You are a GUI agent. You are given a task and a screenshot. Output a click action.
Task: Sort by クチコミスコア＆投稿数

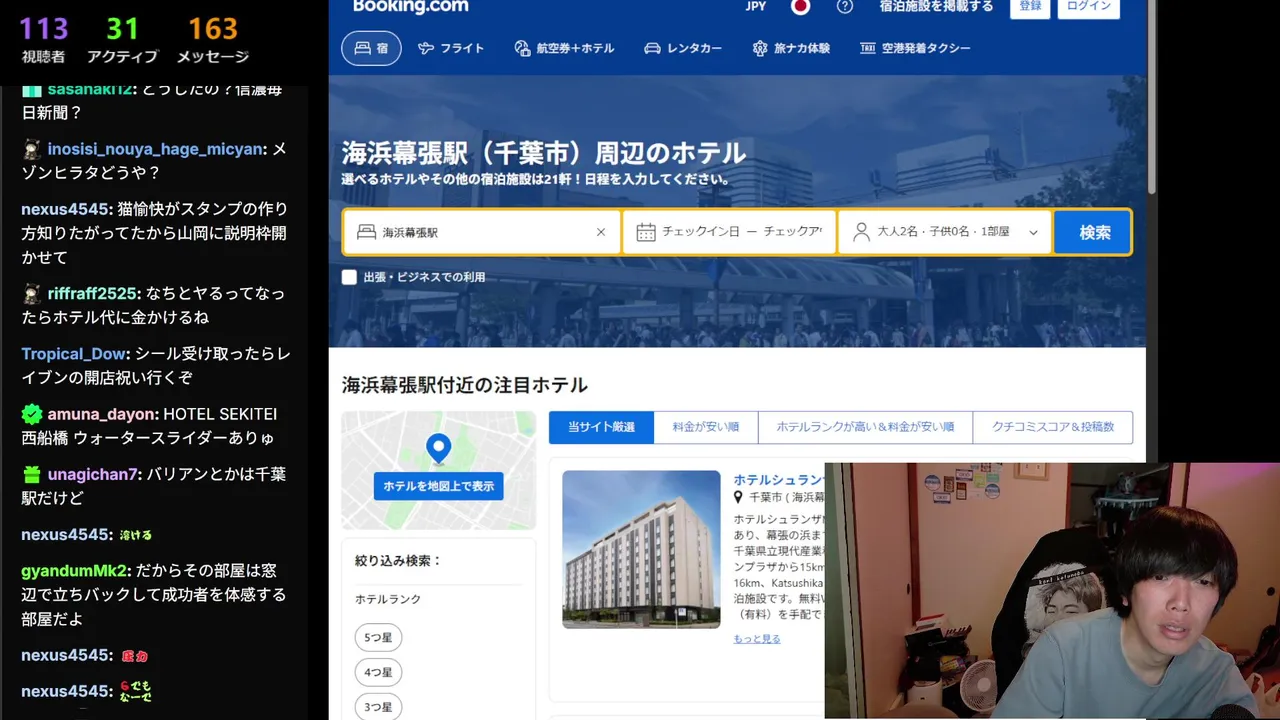click(1052, 427)
